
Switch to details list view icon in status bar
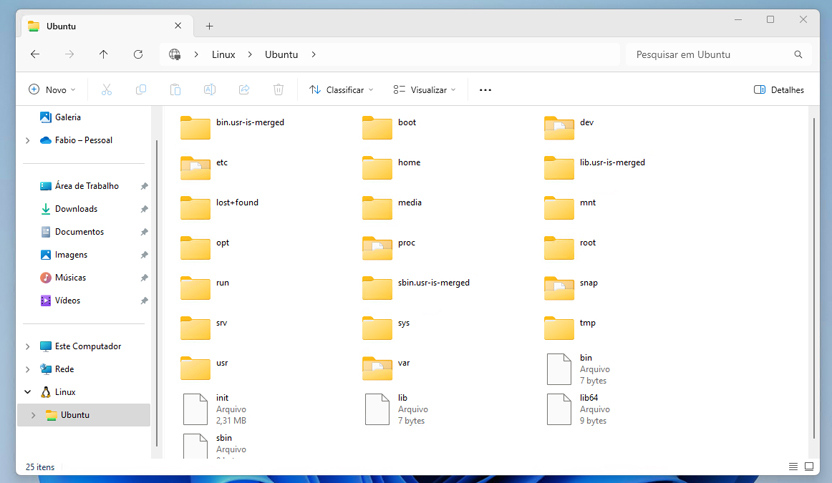(x=793, y=467)
